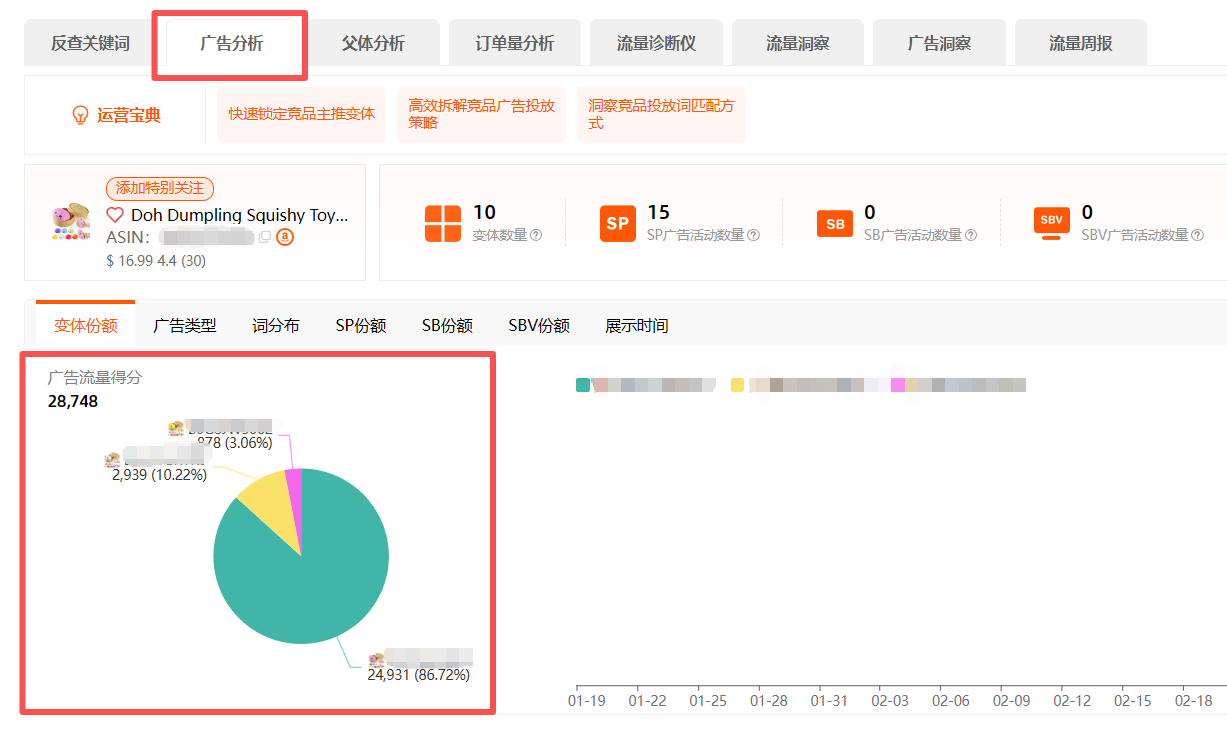Click the 添加特别关注 button
This screenshot has width=1227, height=732.
coord(160,188)
